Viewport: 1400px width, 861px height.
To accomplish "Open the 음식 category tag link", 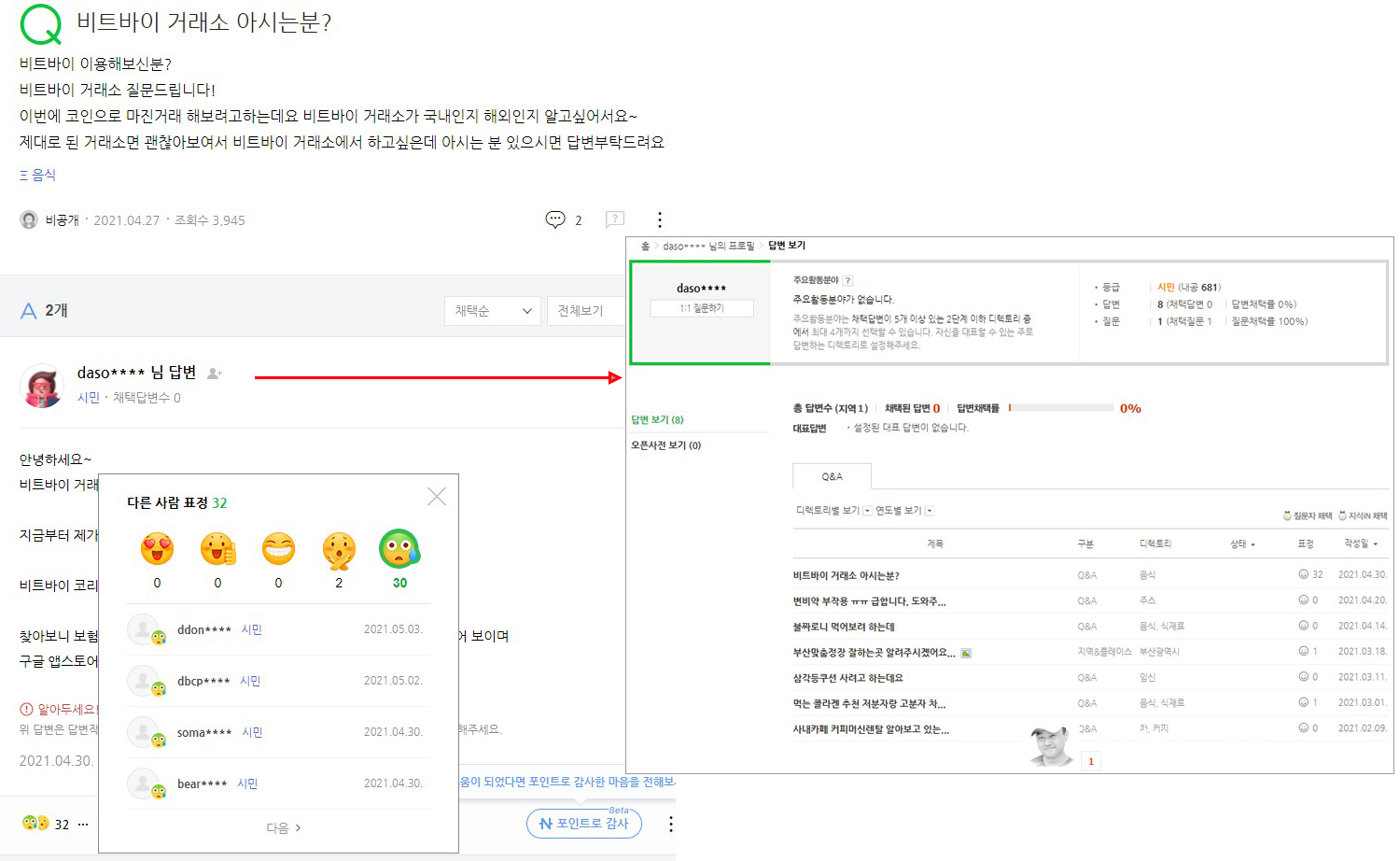I will point(38,175).
